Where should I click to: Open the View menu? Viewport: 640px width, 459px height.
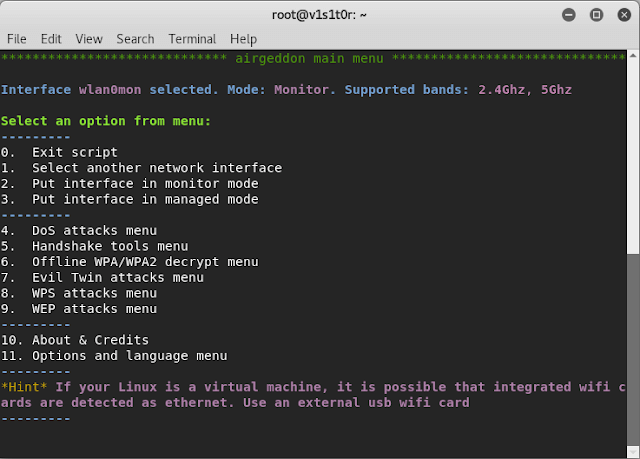coord(89,38)
